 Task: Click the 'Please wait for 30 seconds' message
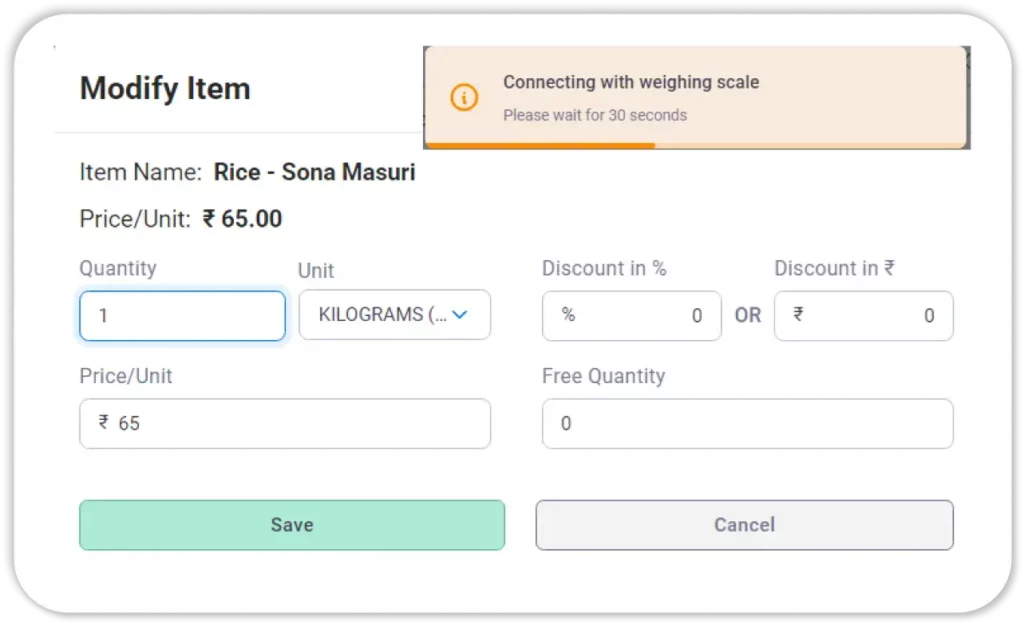(x=595, y=115)
